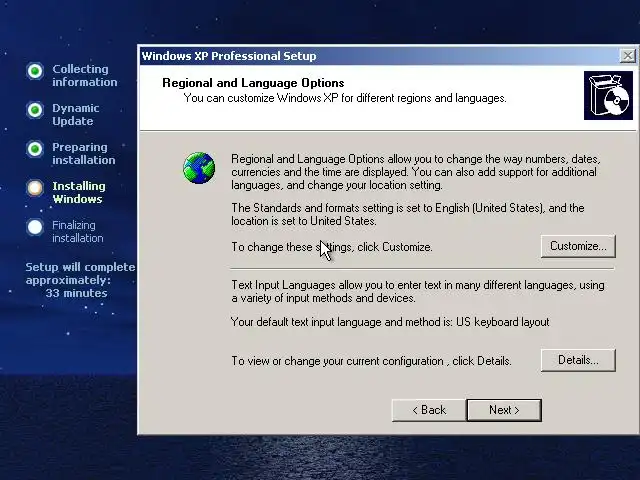Close the Windows XP Professional Setup dialog
640x480 pixels.
pos(627,56)
